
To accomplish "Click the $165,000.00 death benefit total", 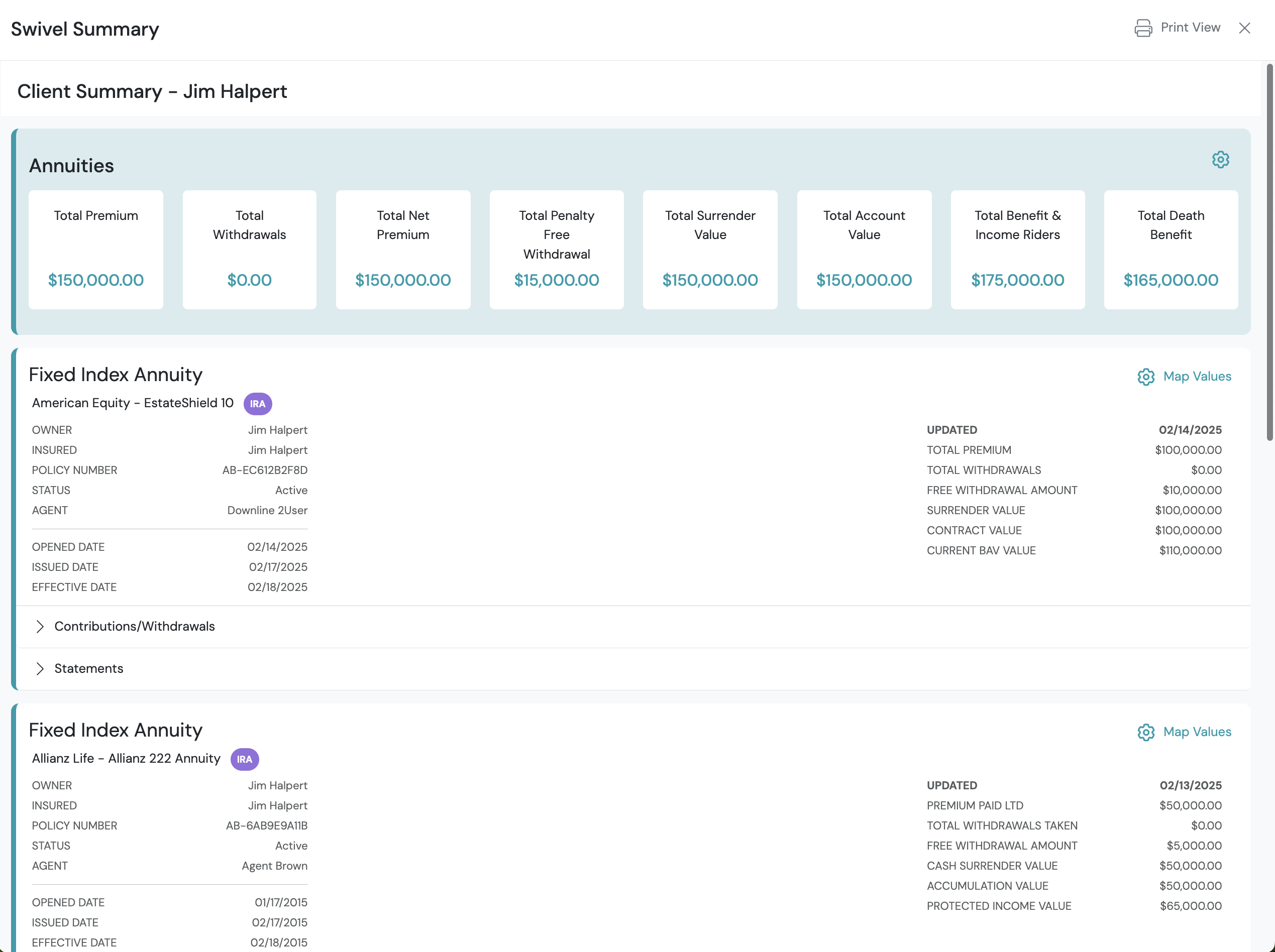I will pos(1171,280).
